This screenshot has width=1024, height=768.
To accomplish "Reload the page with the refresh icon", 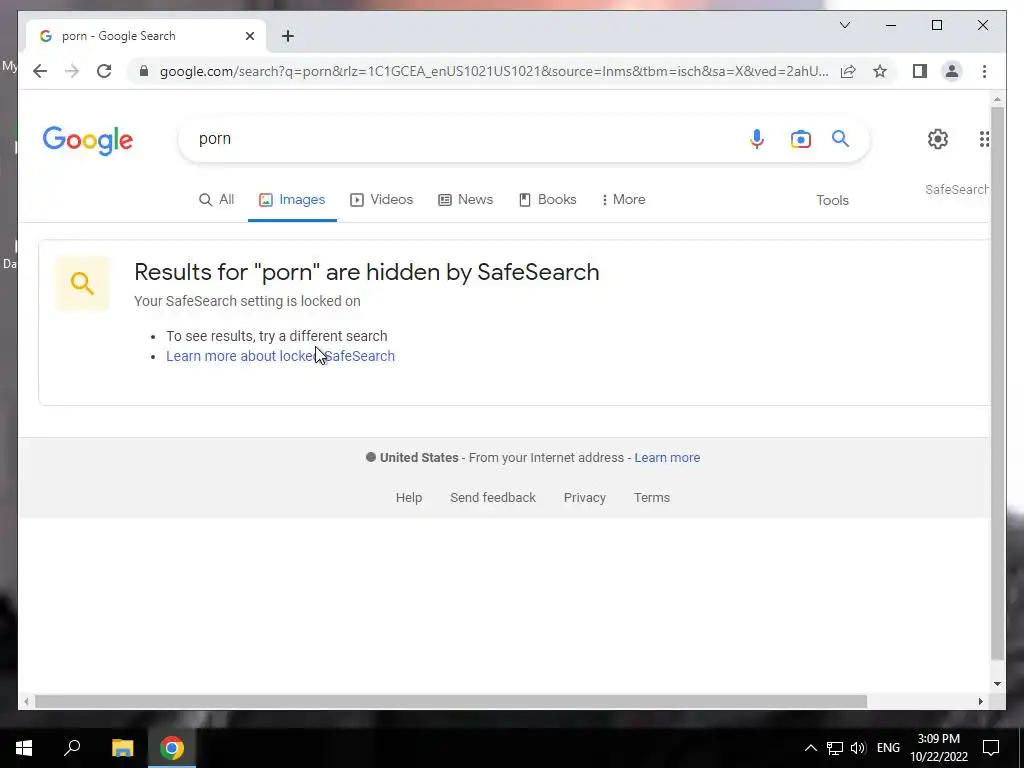I will click(104, 71).
